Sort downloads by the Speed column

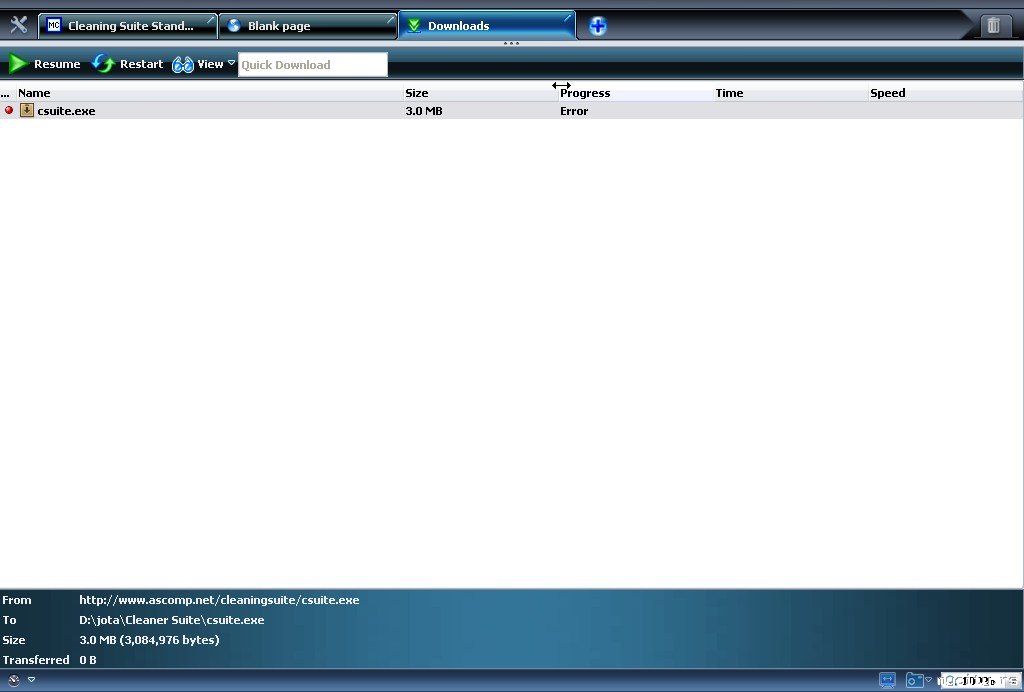pyautogui.click(x=945, y=93)
